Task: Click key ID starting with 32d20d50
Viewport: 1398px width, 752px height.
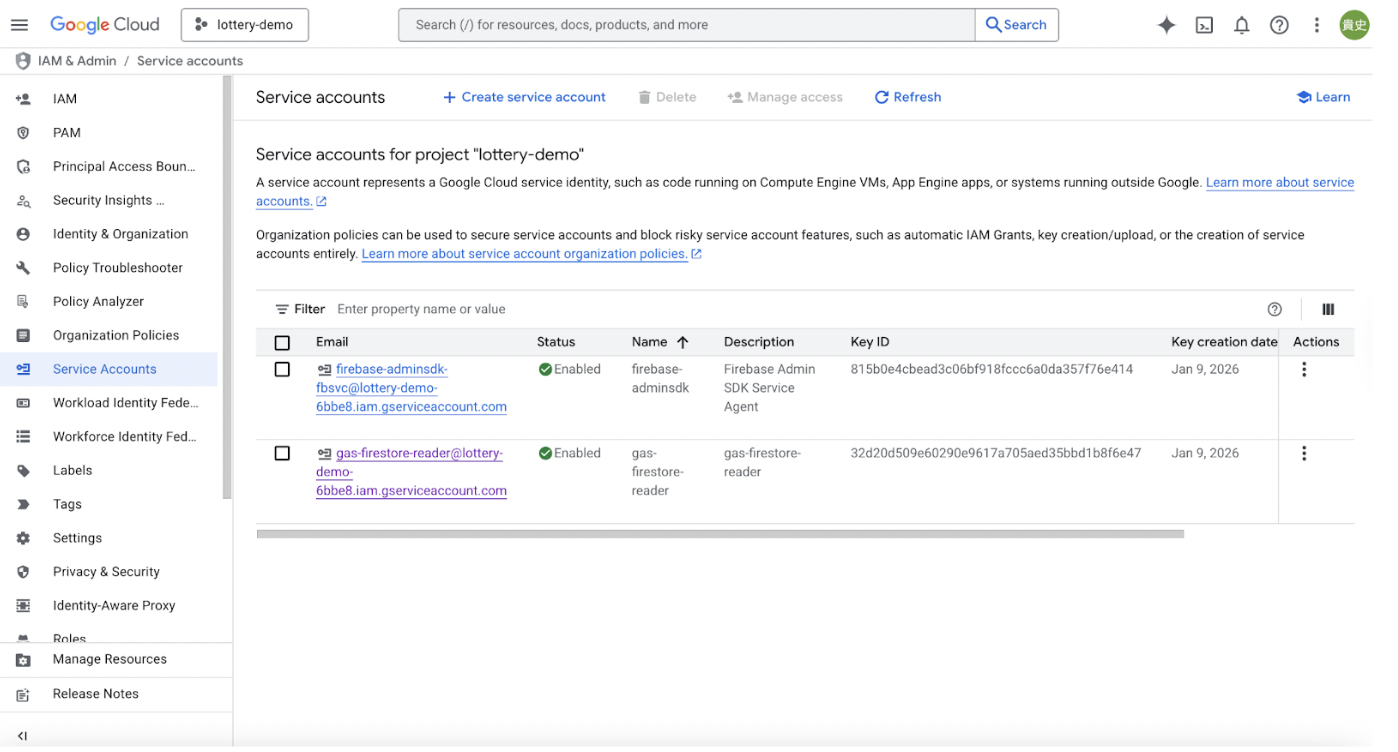Action: (996, 454)
